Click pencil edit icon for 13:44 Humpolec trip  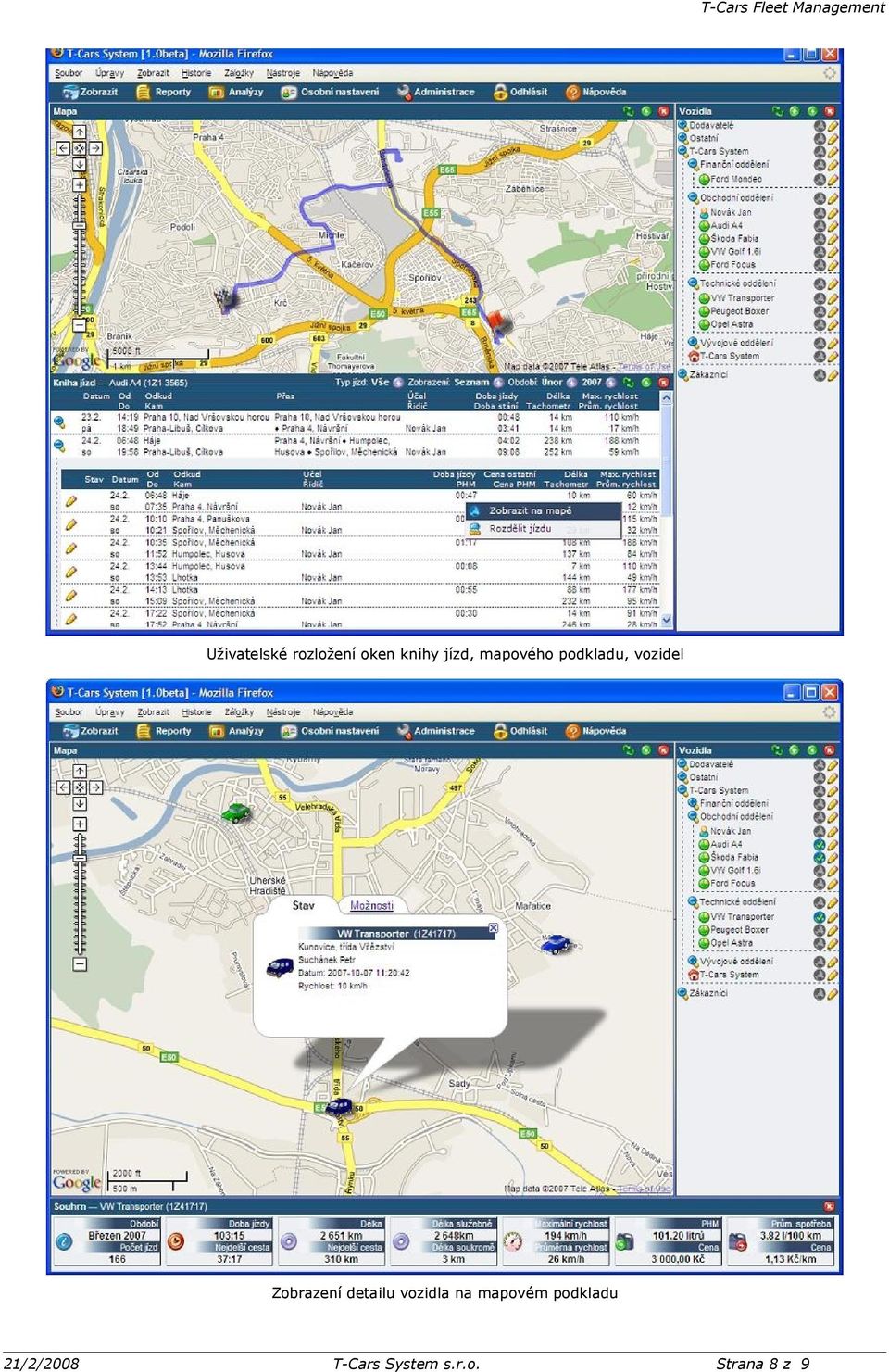pos(70,572)
